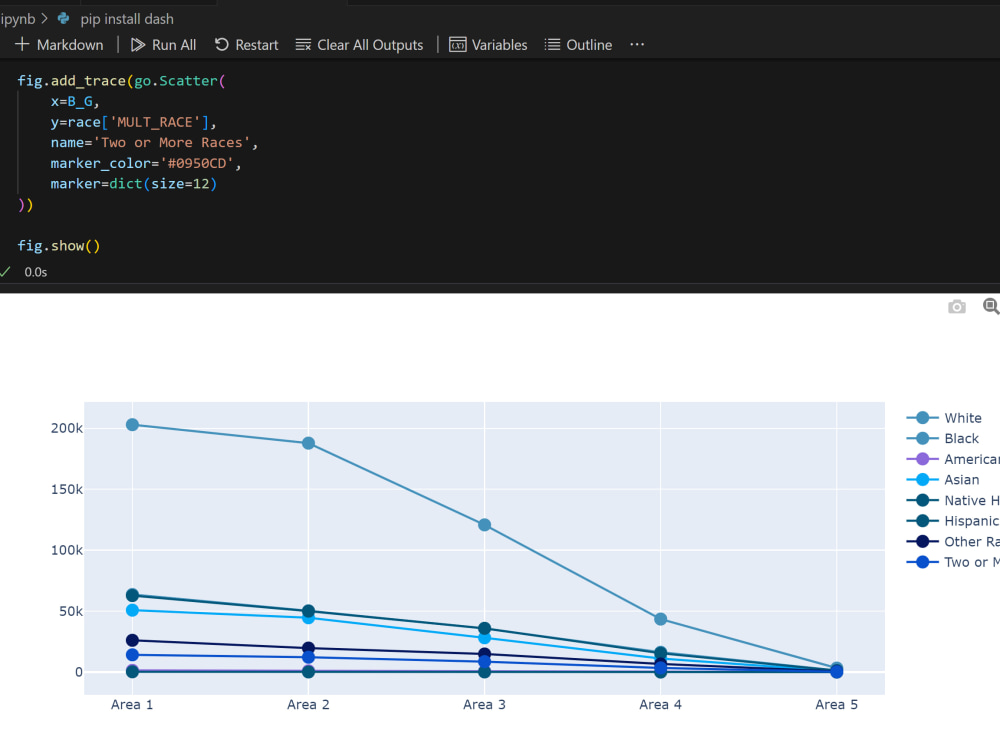1000x750 pixels.
Task: Toggle Black trace in legend
Action: [943, 438]
